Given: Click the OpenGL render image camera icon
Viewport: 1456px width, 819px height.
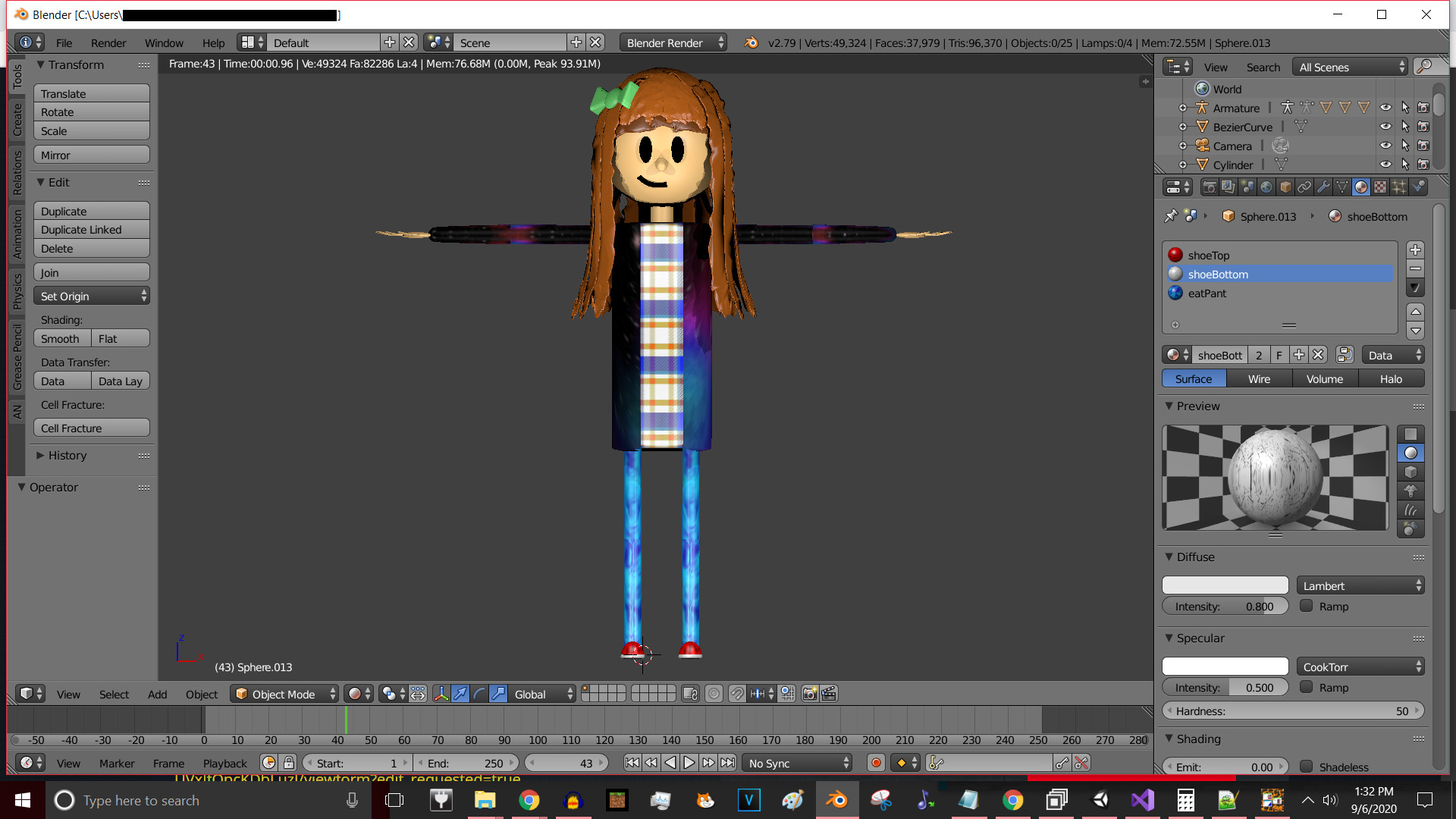Looking at the screenshot, I should tap(810, 694).
